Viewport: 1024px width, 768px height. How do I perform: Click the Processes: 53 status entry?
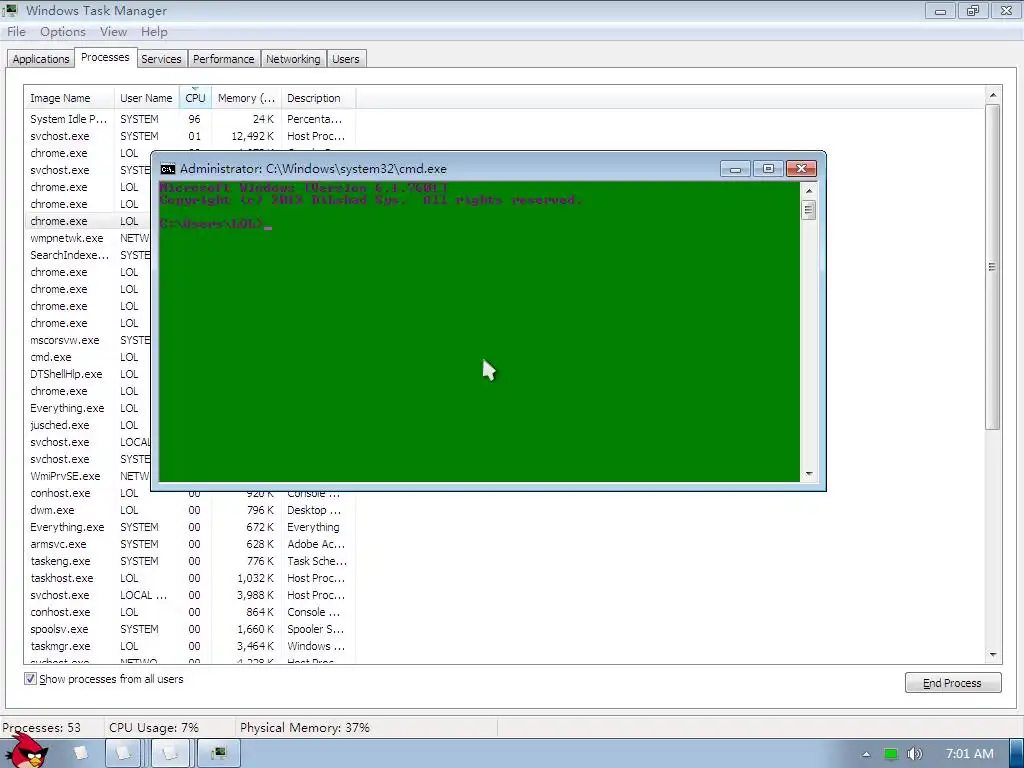42,728
